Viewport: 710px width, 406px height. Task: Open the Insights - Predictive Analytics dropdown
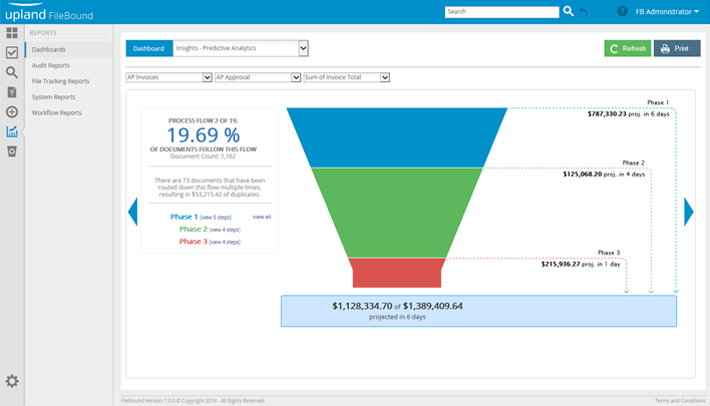pos(240,48)
